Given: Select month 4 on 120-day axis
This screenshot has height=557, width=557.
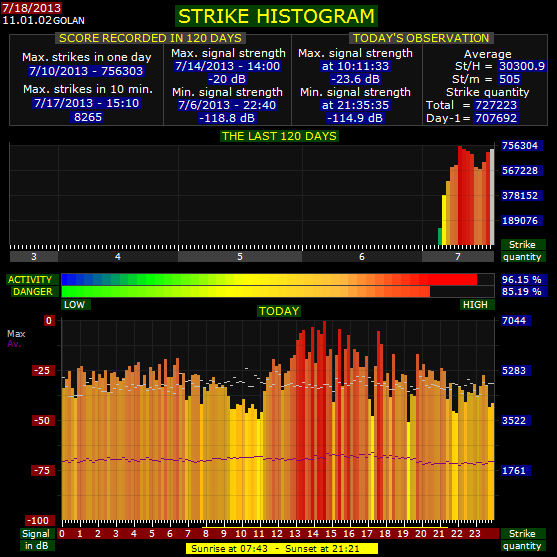Looking at the screenshot, I should click(x=118, y=256).
